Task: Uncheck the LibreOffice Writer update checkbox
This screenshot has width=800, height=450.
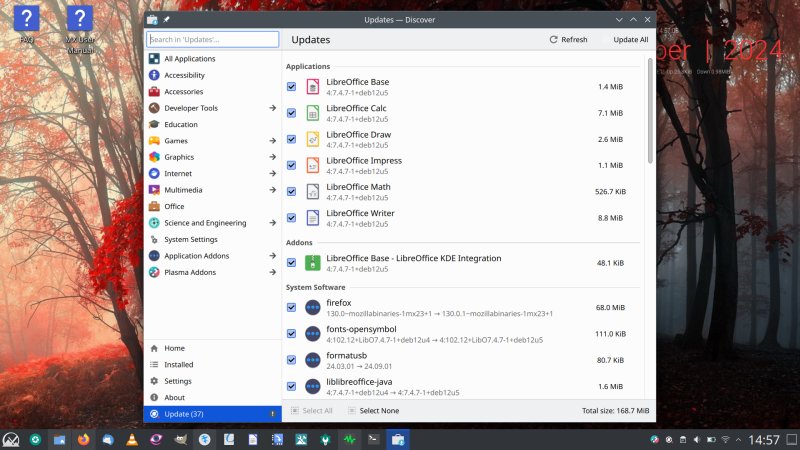Action: point(291,218)
